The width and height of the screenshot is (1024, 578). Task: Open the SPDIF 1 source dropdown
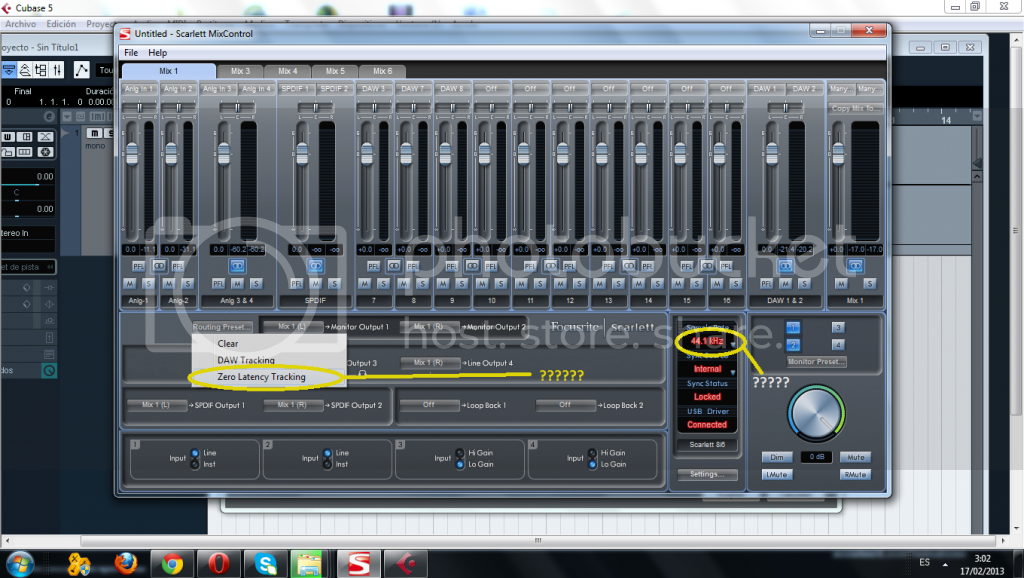pyautogui.click(x=296, y=89)
